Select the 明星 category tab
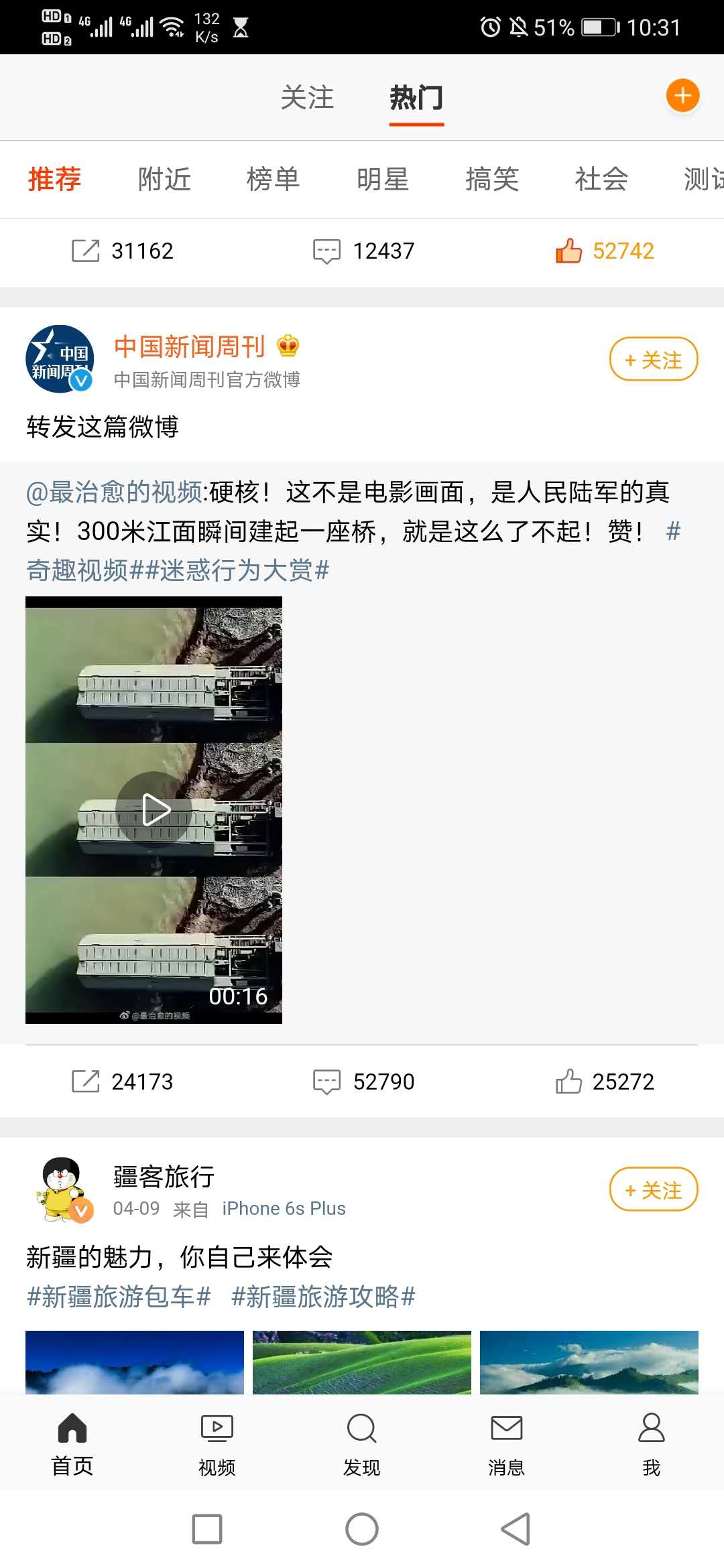Image resolution: width=724 pixels, height=1568 pixels. pyautogui.click(x=383, y=179)
